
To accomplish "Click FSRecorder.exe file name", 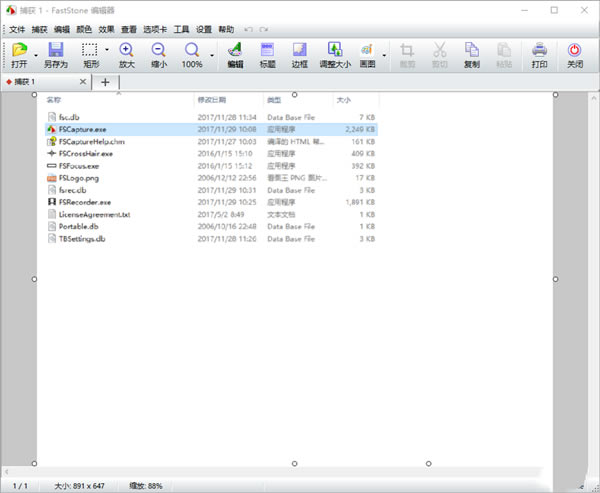I will pos(85,202).
